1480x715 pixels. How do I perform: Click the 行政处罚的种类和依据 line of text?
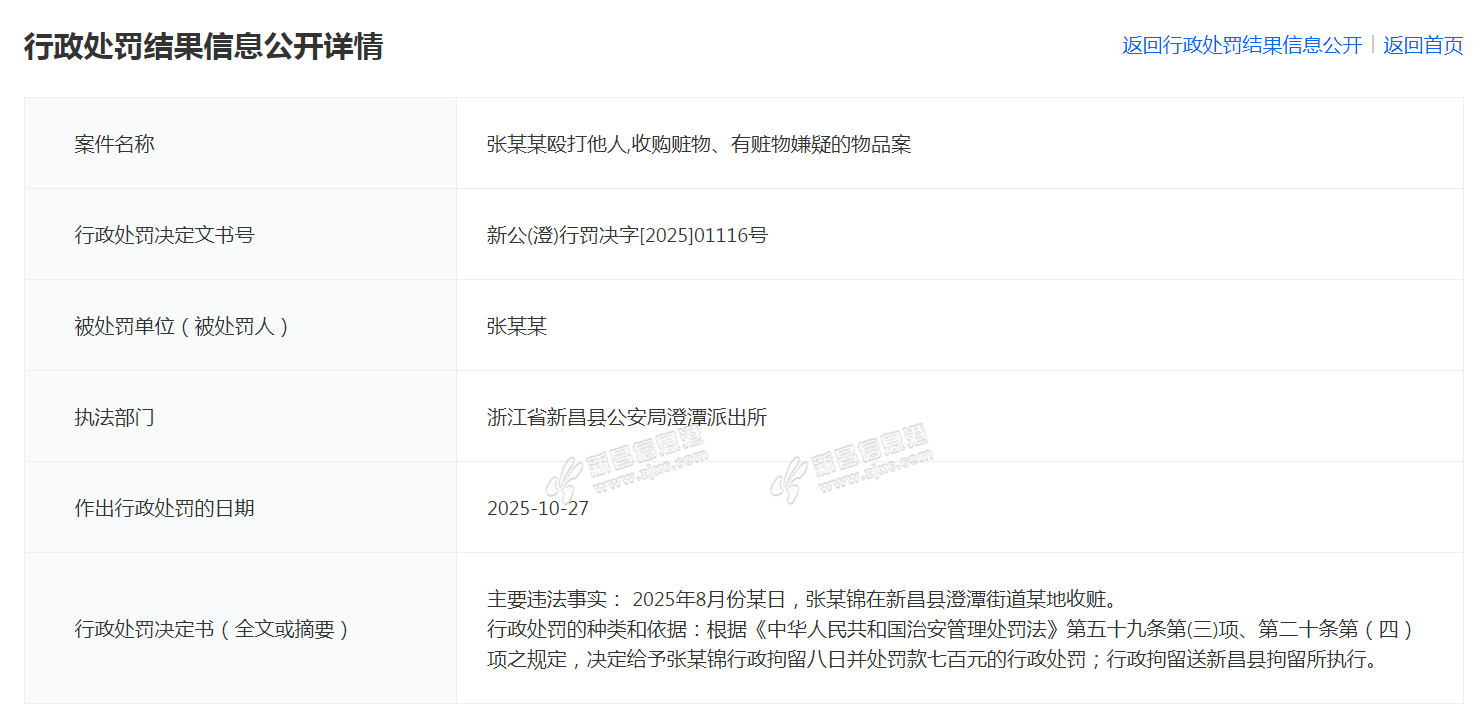coord(950,629)
